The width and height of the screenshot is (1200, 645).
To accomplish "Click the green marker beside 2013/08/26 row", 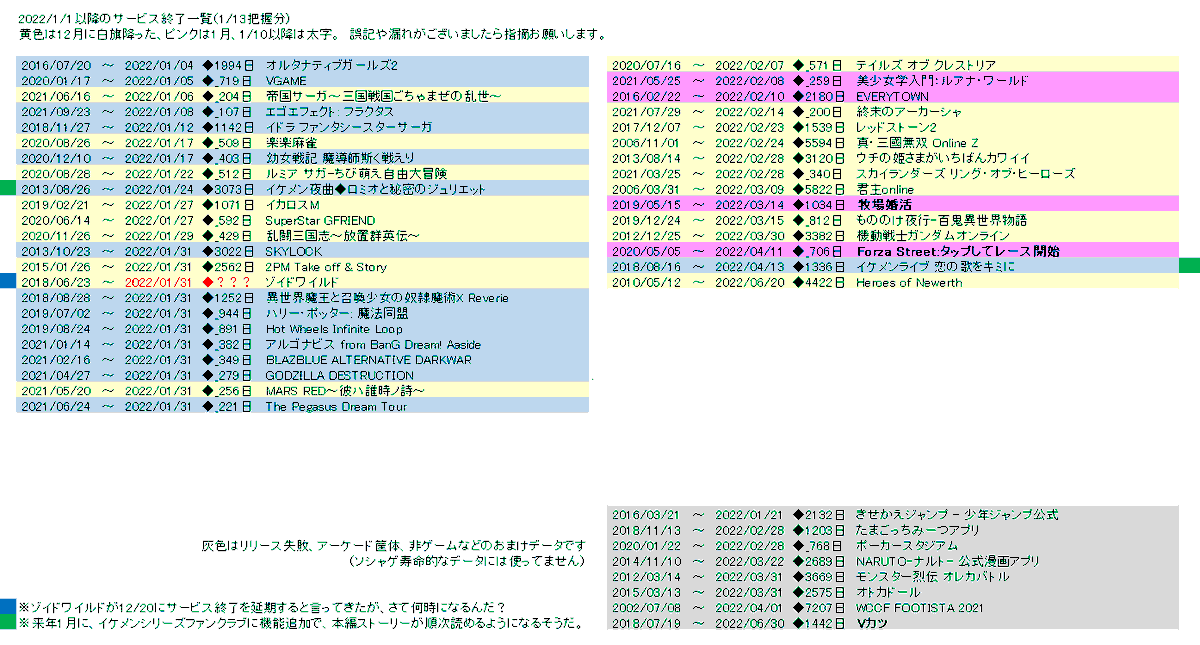I will [x=8, y=188].
